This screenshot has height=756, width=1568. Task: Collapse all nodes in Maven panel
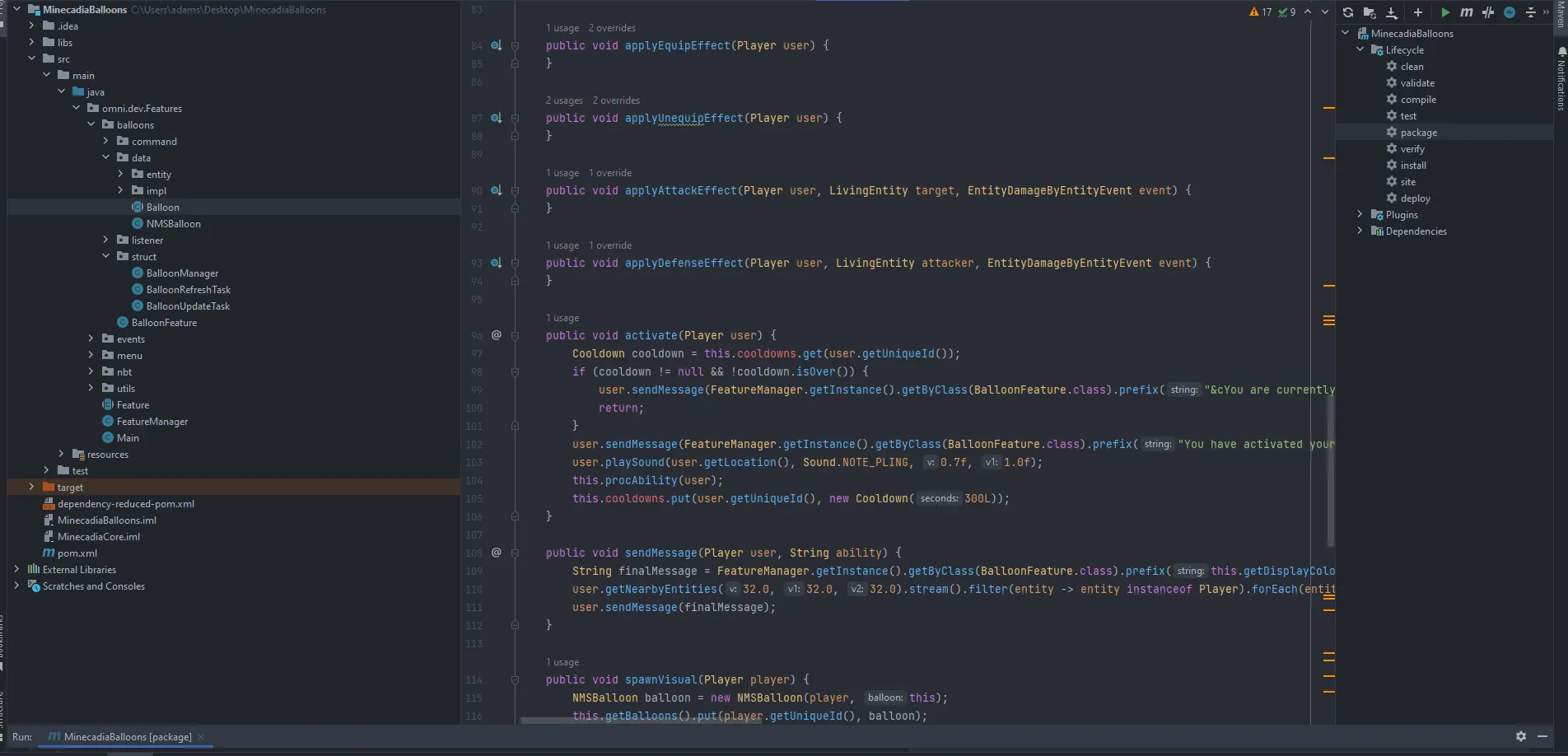(1531, 12)
